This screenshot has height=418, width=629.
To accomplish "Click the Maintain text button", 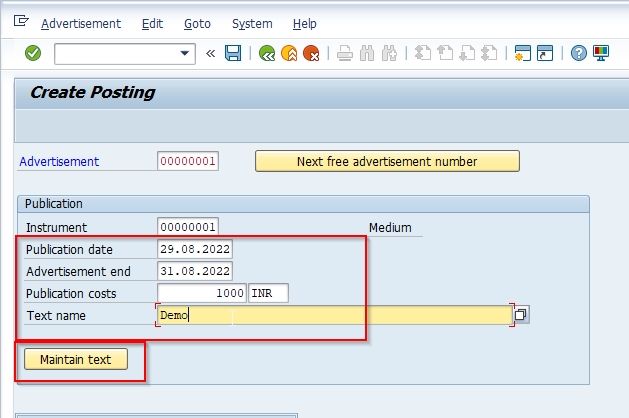I will 76,359.
